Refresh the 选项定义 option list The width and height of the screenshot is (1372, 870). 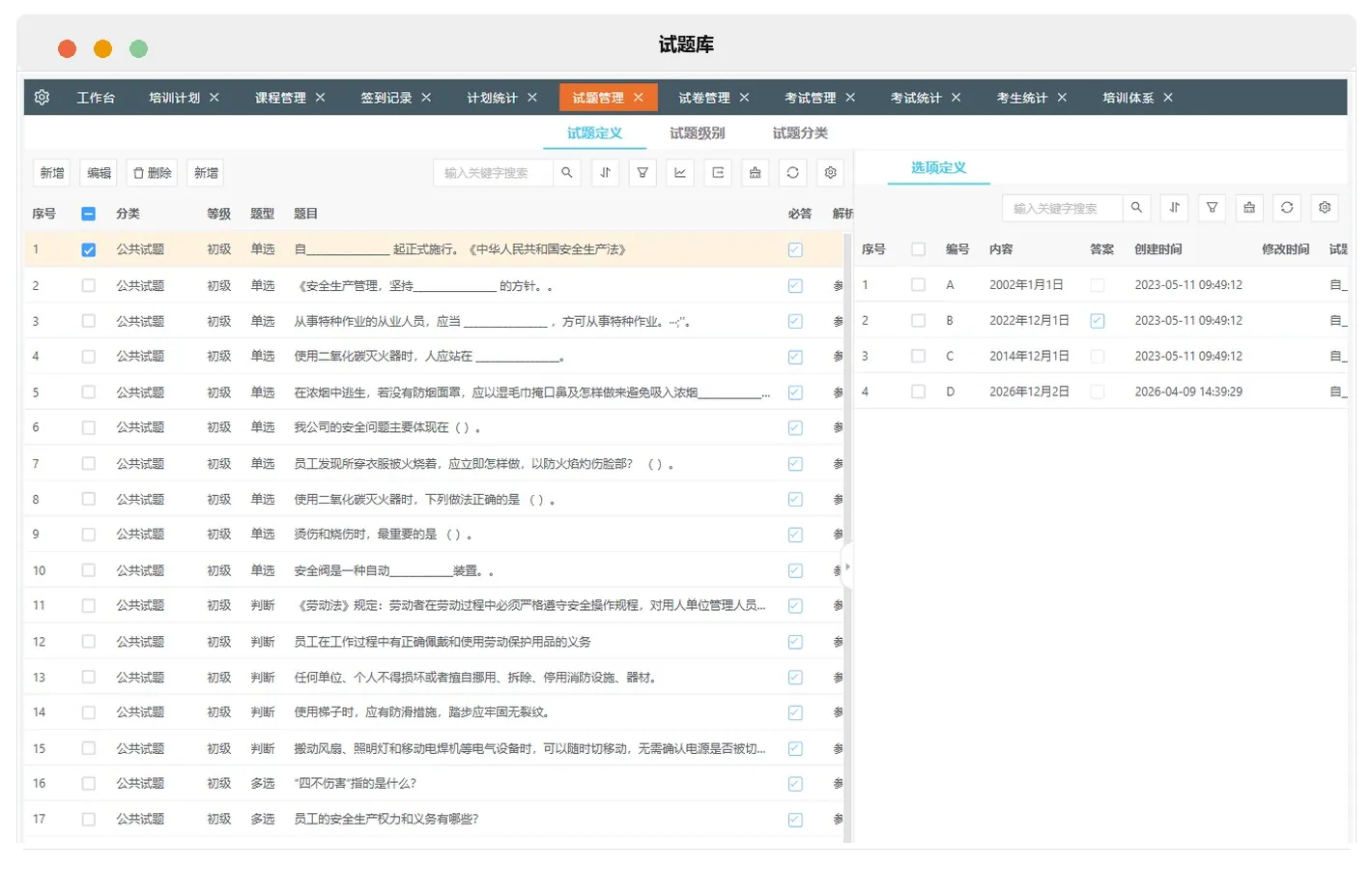tap(1287, 208)
